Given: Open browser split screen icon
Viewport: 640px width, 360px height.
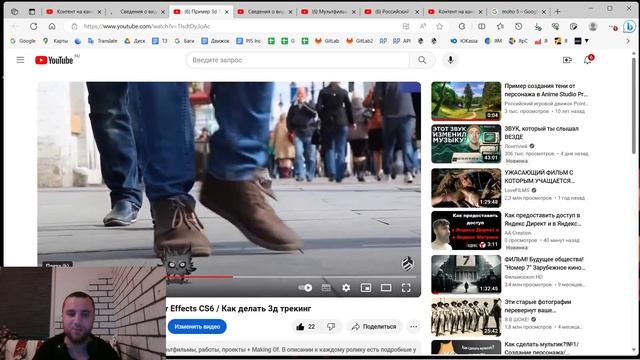Looking at the screenshot, I should (482, 27).
